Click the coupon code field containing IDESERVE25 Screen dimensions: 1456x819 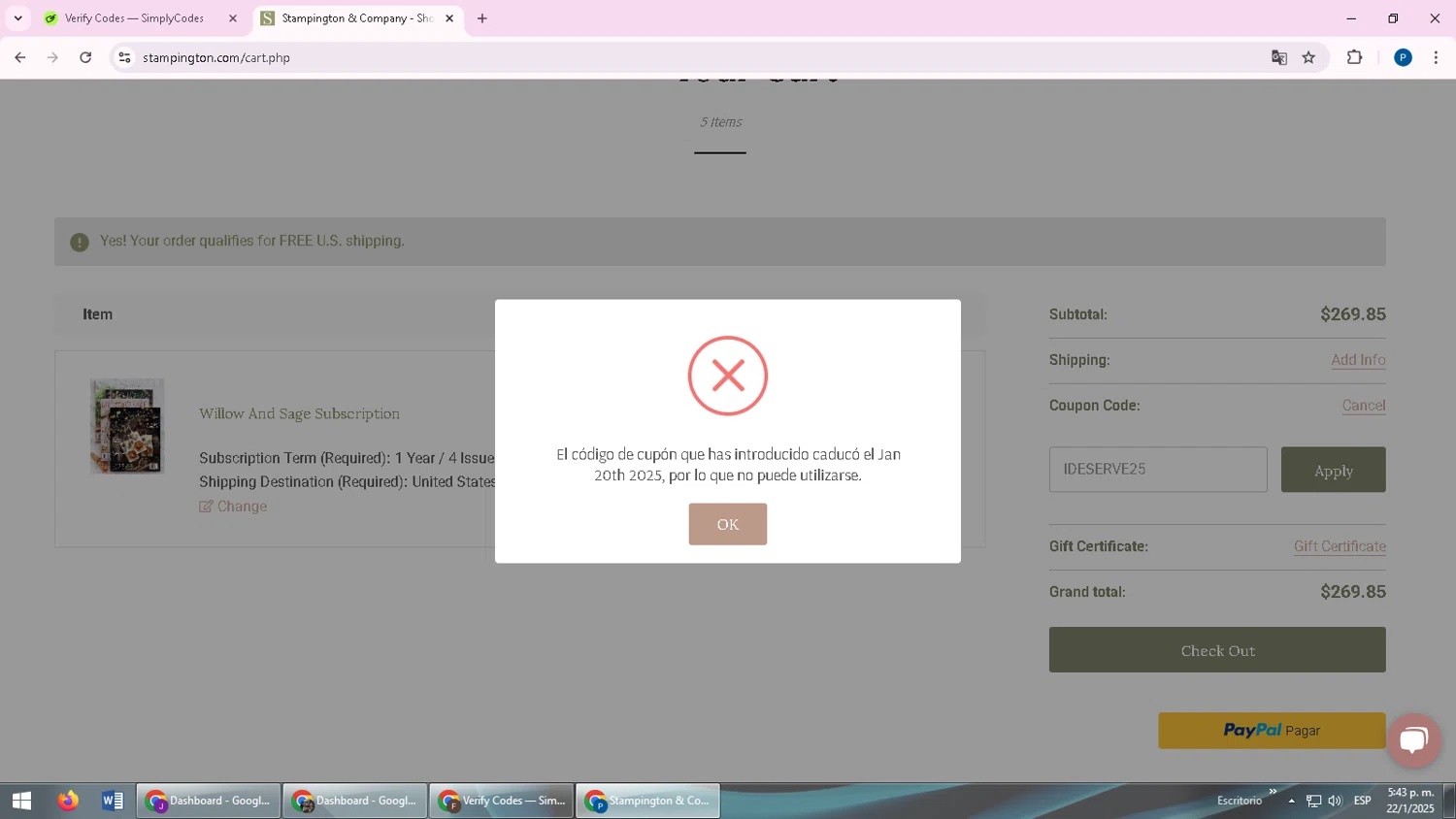(x=1158, y=470)
